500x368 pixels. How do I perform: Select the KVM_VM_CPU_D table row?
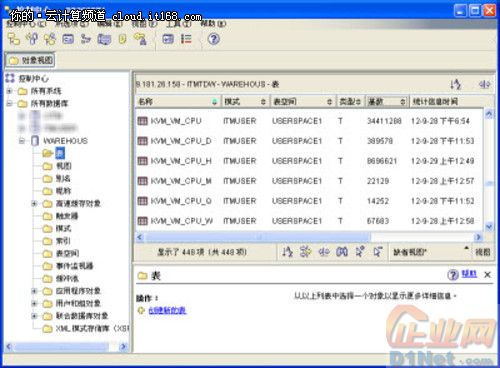[309, 141]
